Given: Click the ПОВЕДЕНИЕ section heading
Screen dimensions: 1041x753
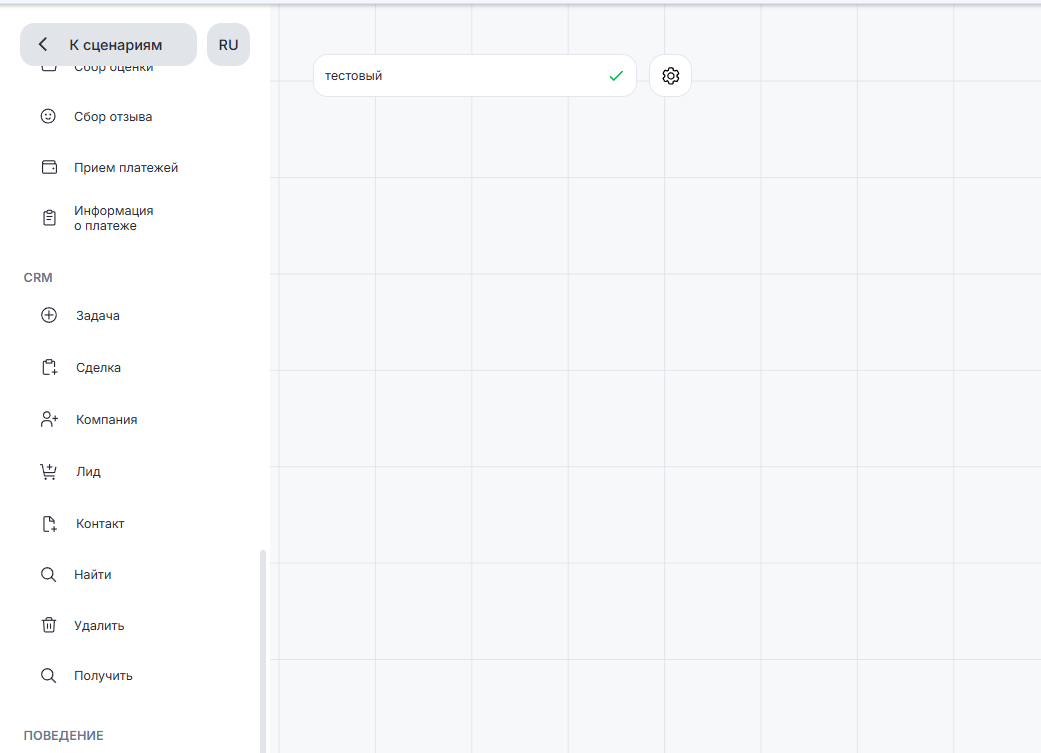Looking at the screenshot, I should tap(63, 735).
